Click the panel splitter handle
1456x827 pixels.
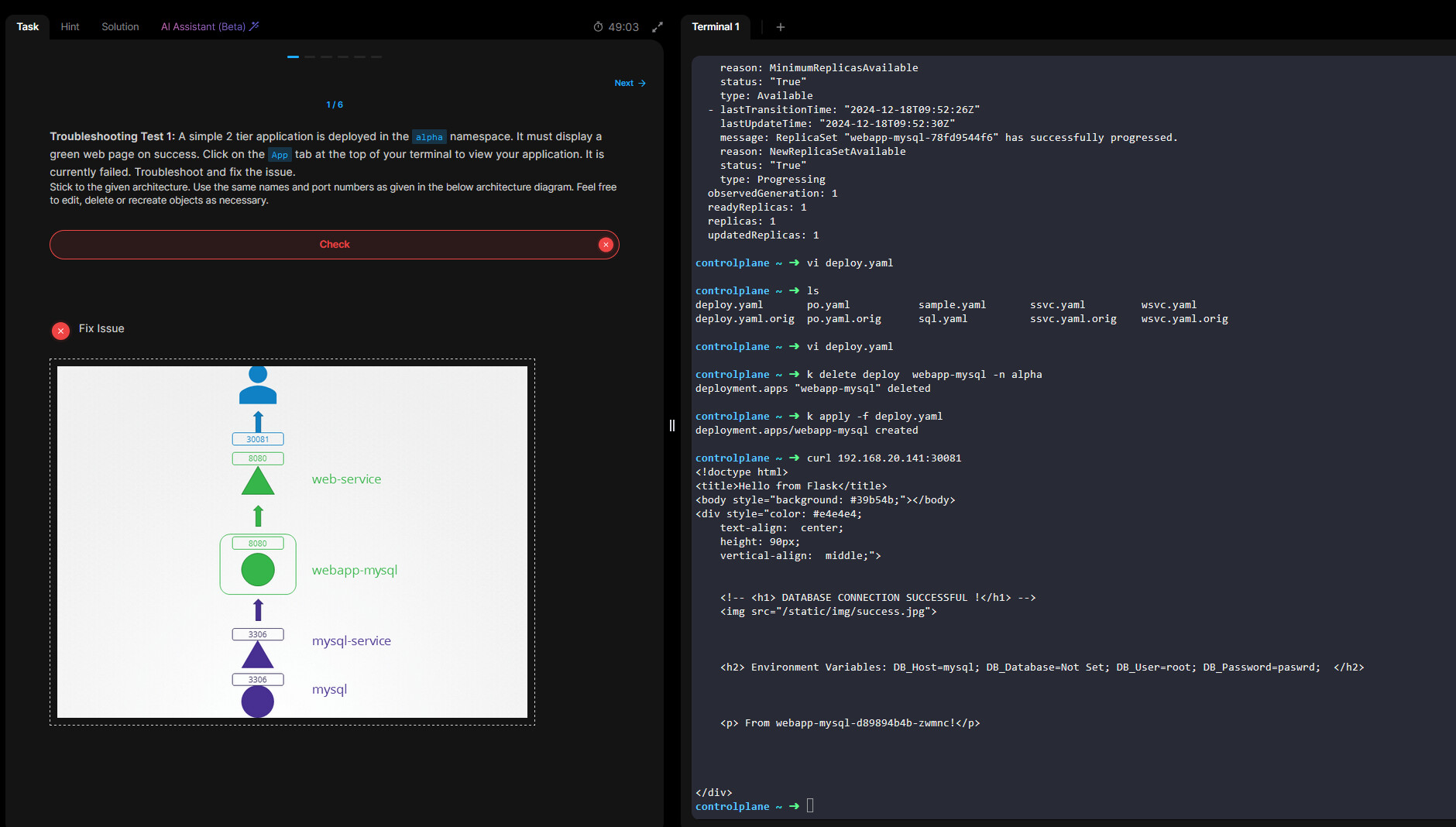coord(671,425)
